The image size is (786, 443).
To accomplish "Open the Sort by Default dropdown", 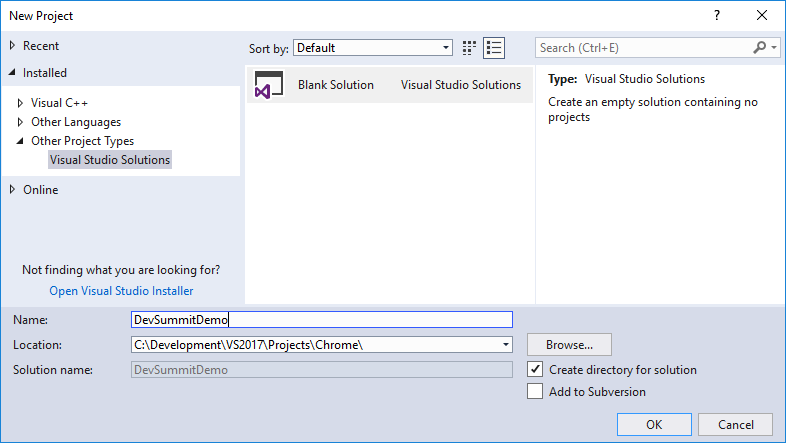I will click(372, 48).
